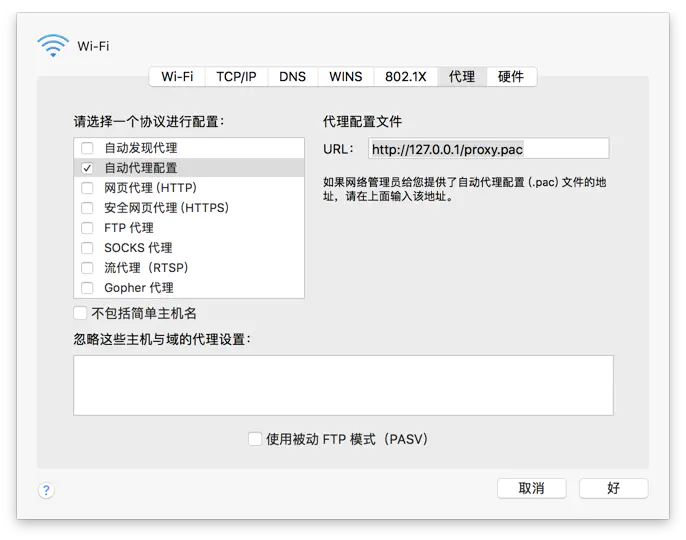This screenshot has height=540, width=686.
Task: Switch to the 硬件 tab
Action: tap(511, 77)
